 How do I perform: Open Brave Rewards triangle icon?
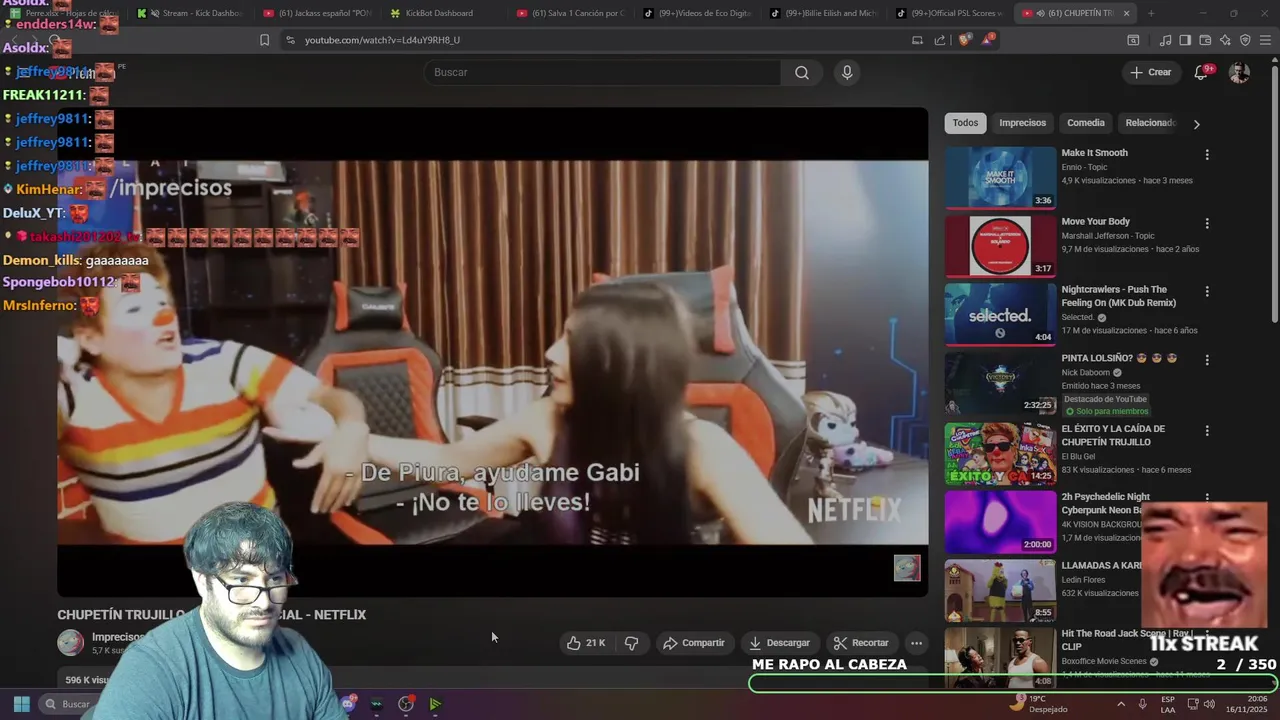click(988, 40)
